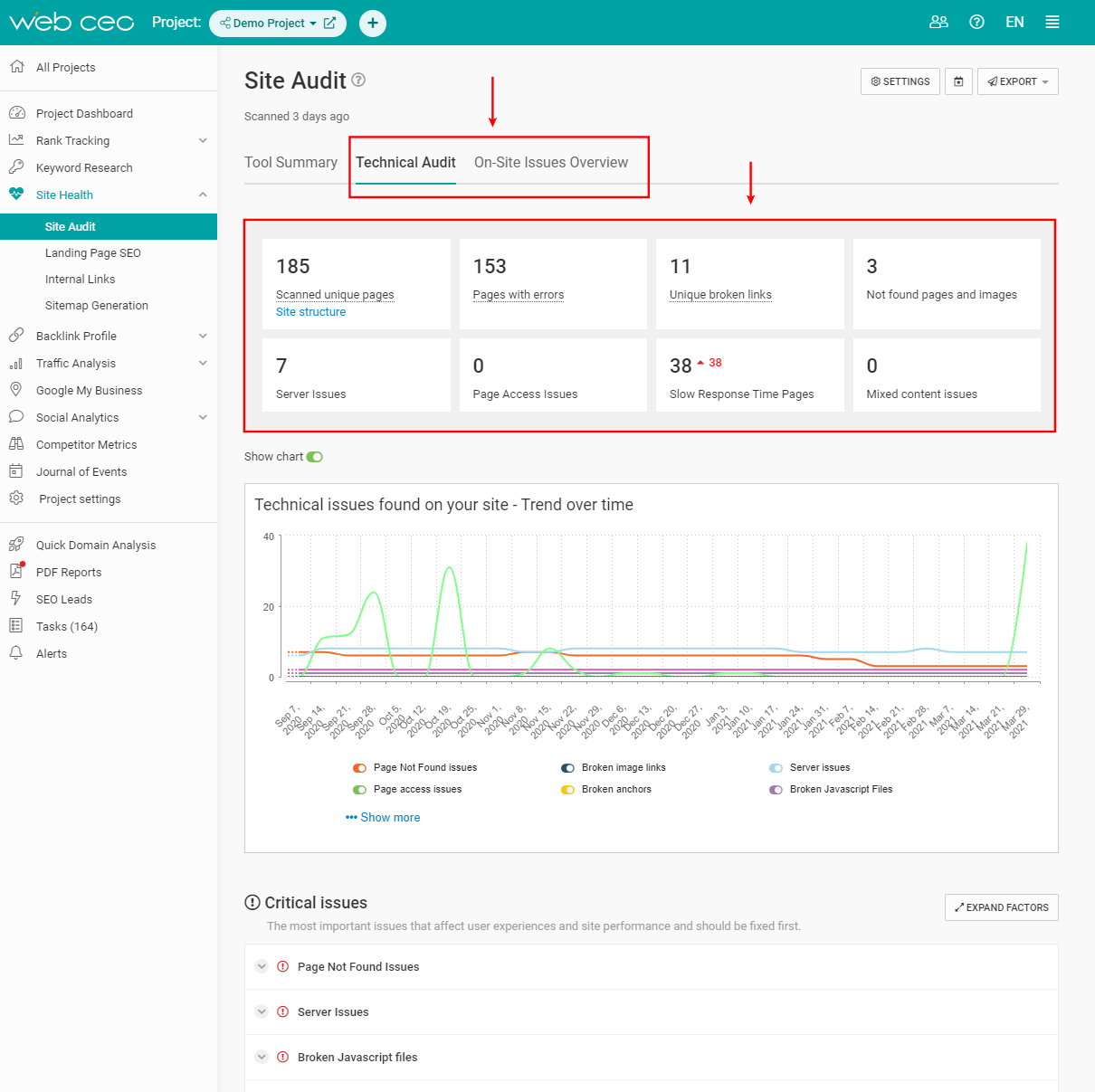This screenshot has width=1095, height=1092.
Task: Open the help question mark icon in header
Action: (976, 22)
